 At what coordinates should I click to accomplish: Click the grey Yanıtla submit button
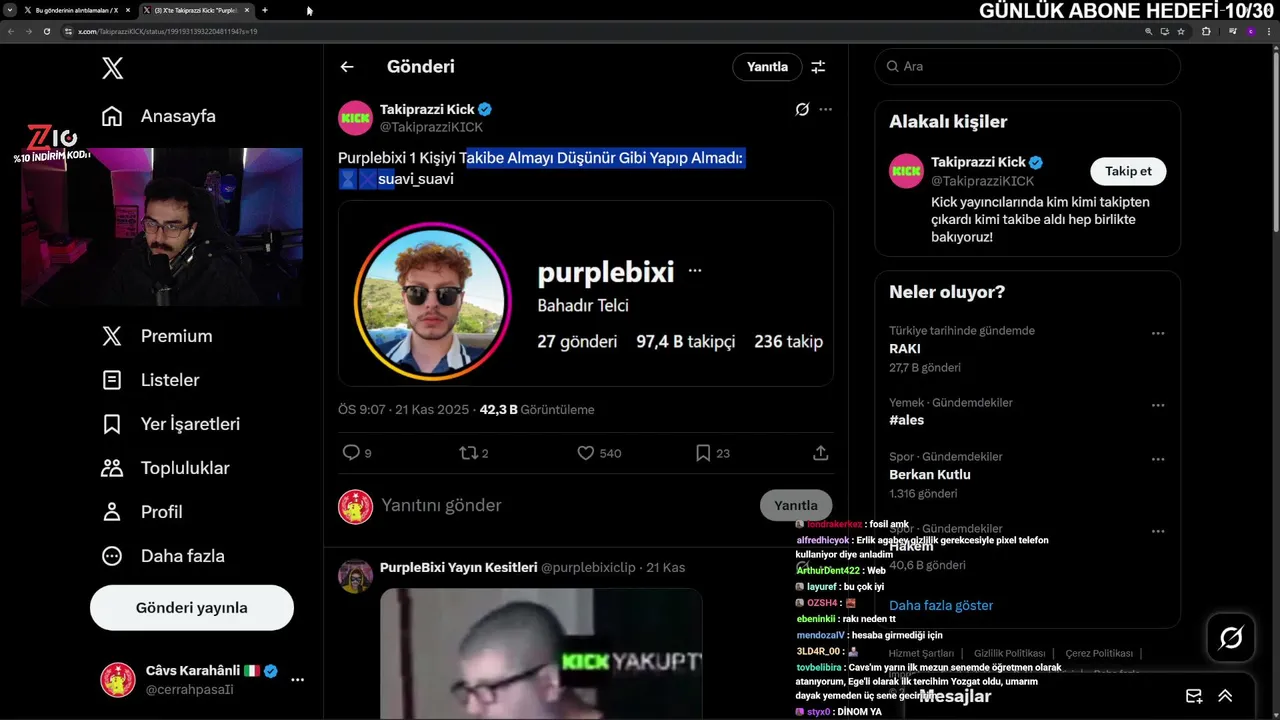(x=796, y=506)
